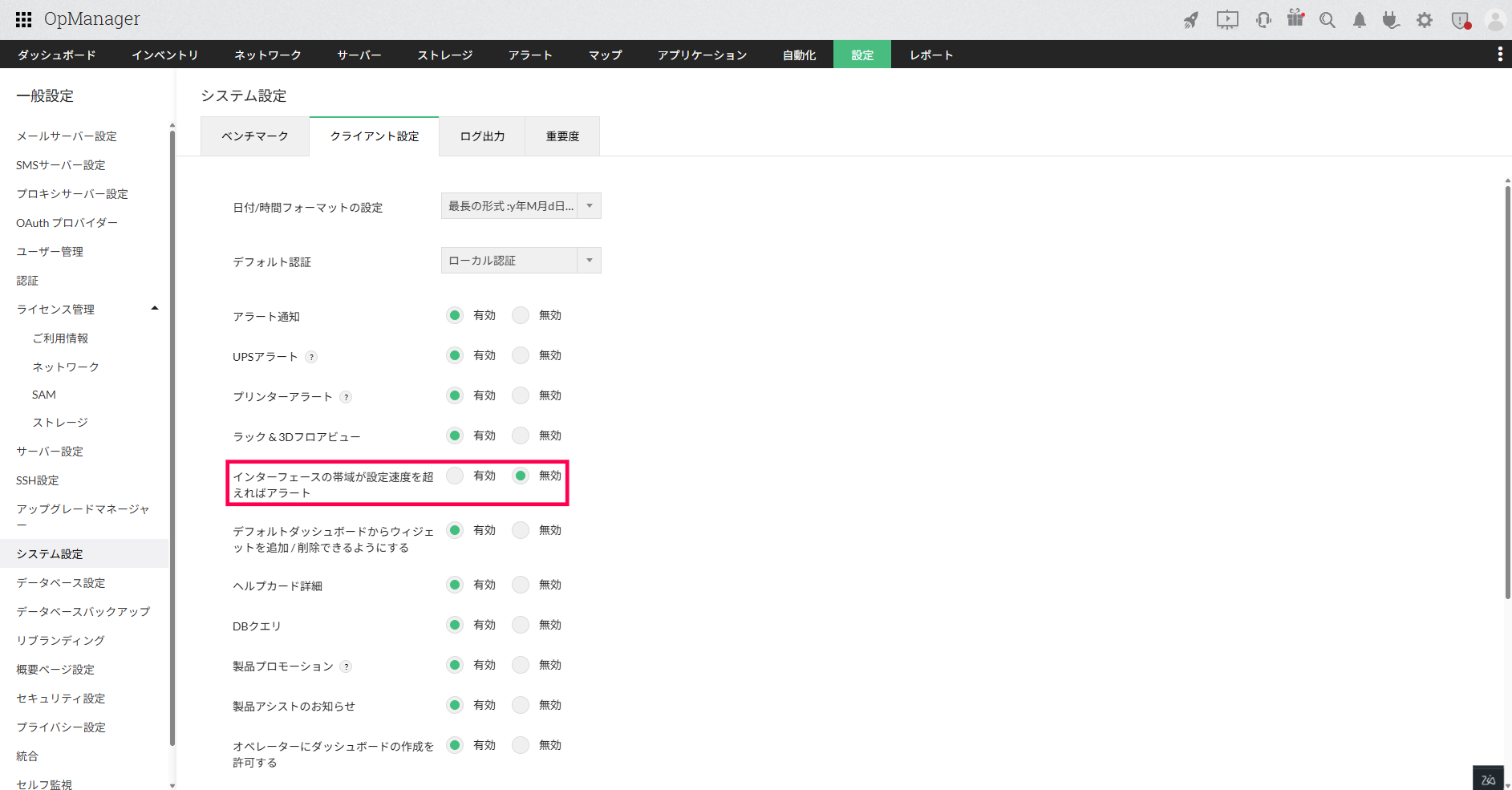Screen dimensions: 1512x790
Task: Go to メールサーバー設定
Action: (67, 136)
